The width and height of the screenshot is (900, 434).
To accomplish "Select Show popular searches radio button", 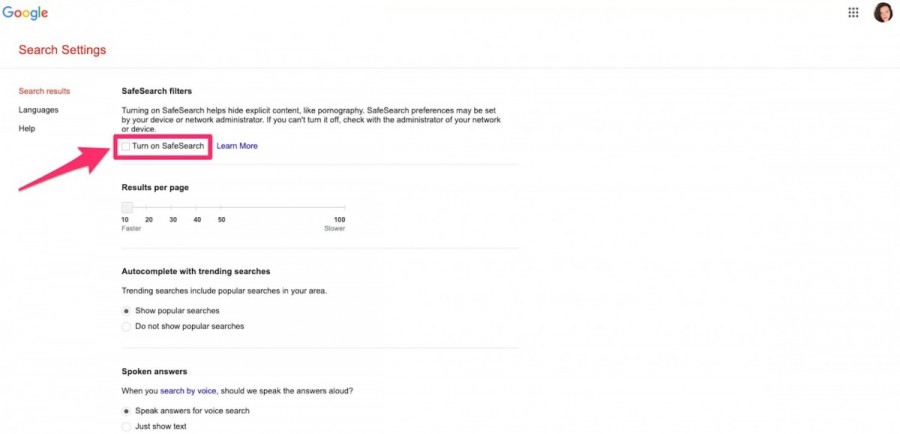I will pyautogui.click(x=126, y=311).
